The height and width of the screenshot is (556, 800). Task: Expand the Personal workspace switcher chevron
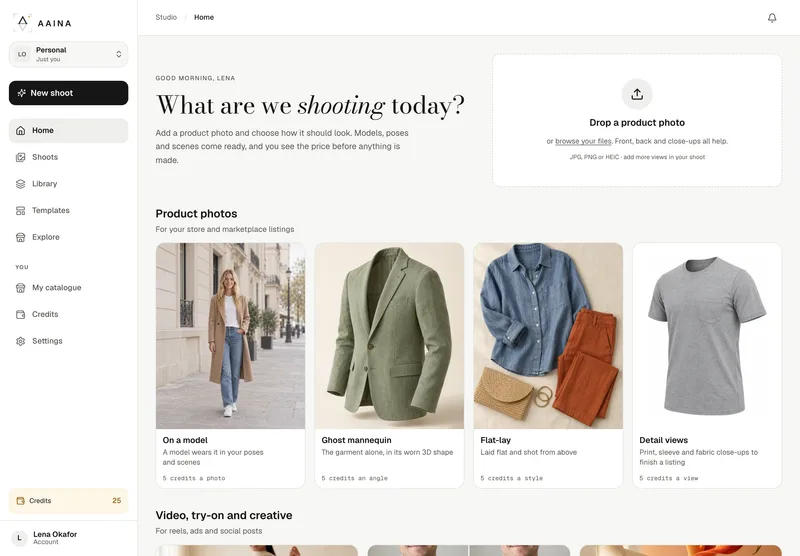118,54
